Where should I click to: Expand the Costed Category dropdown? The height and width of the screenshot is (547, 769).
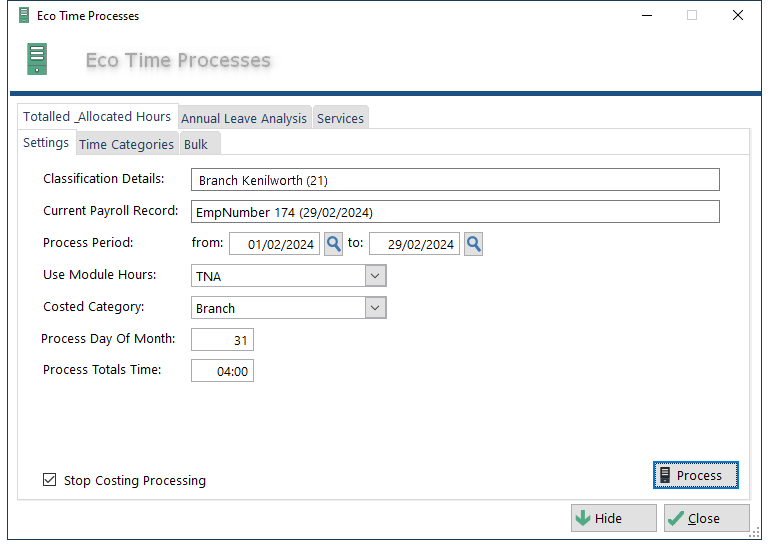[375, 308]
